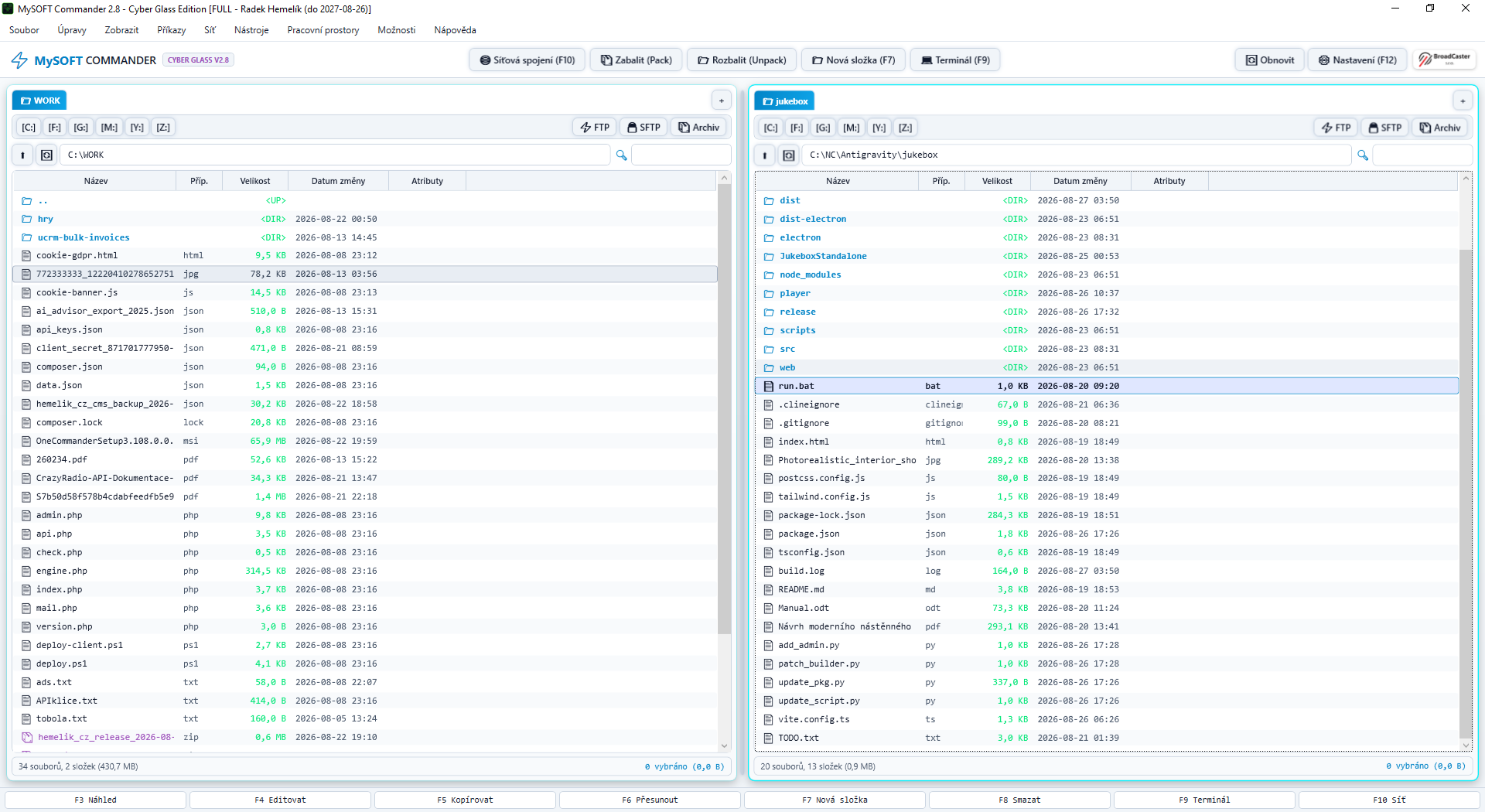Viewport: 1485px width, 812px height.
Task: Sort left panel by Velikost column
Action: click(x=254, y=181)
